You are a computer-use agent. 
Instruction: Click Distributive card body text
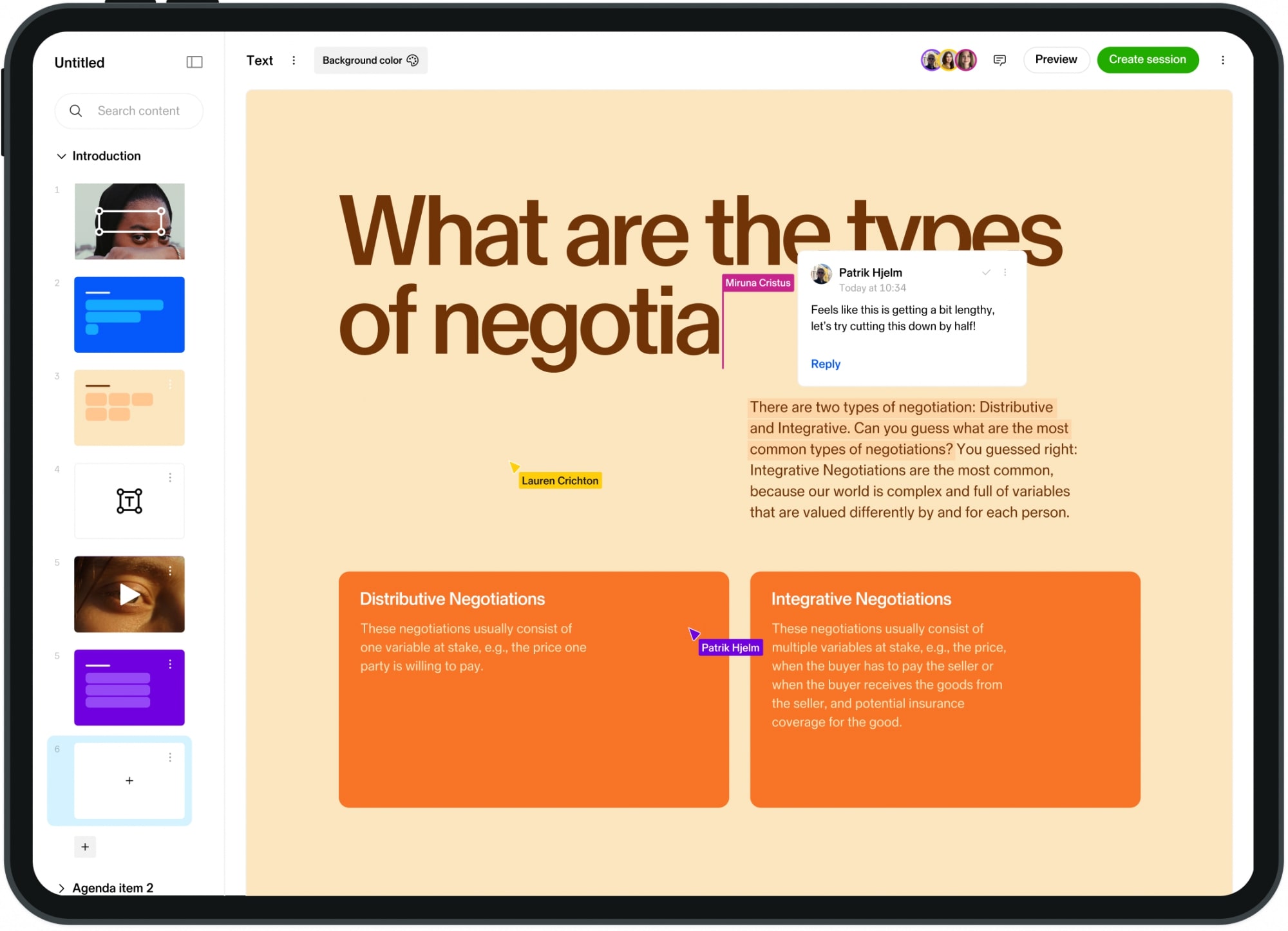(473, 647)
